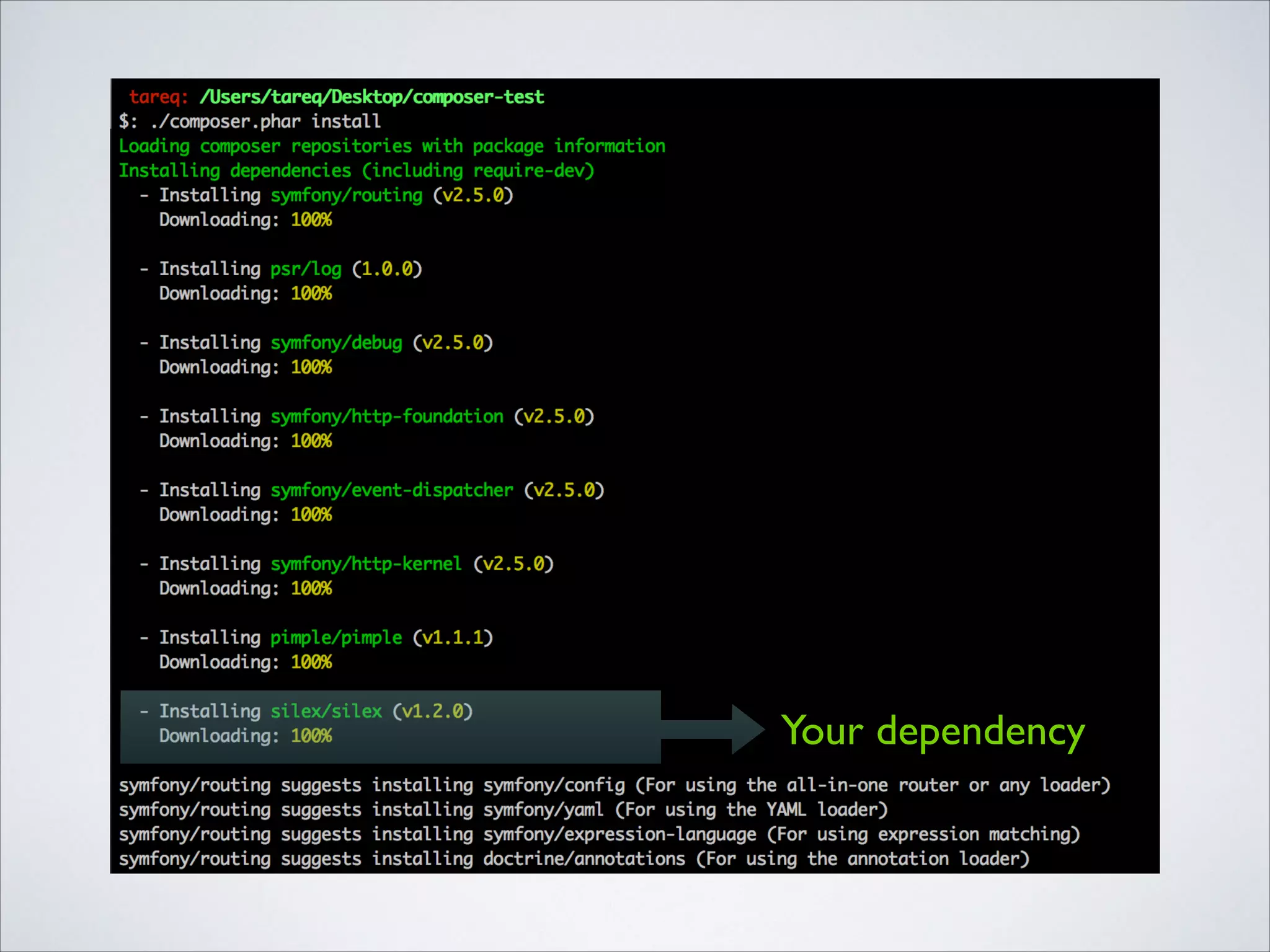Click the ./composer.phar install command

[x=265, y=121]
